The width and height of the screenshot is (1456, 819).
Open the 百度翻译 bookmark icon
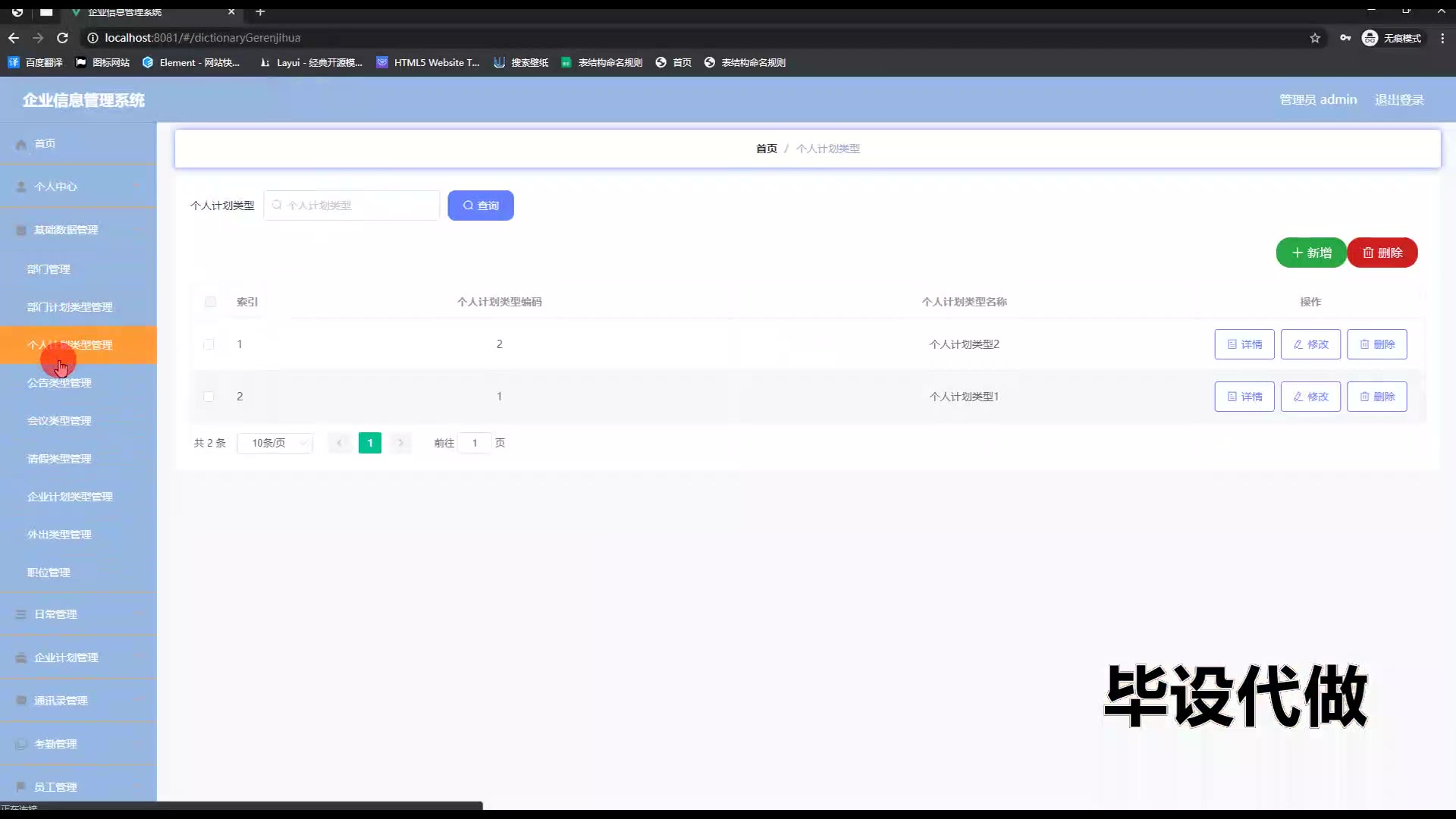point(14,62)
